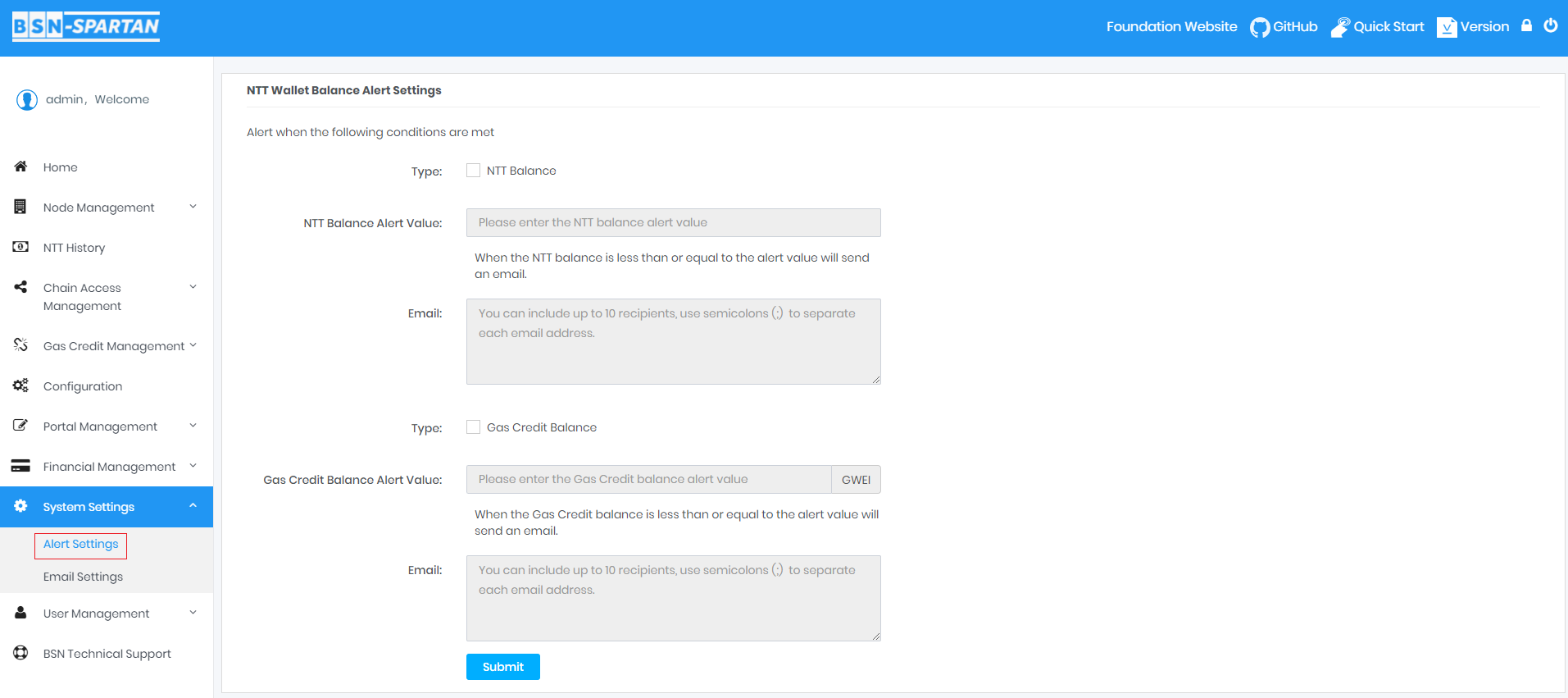Image resolution: width=1568 pixels, height=698 pixels.
Task: Focus the NTT Balance Alert Value field
Action: click(x=673, y=222)
